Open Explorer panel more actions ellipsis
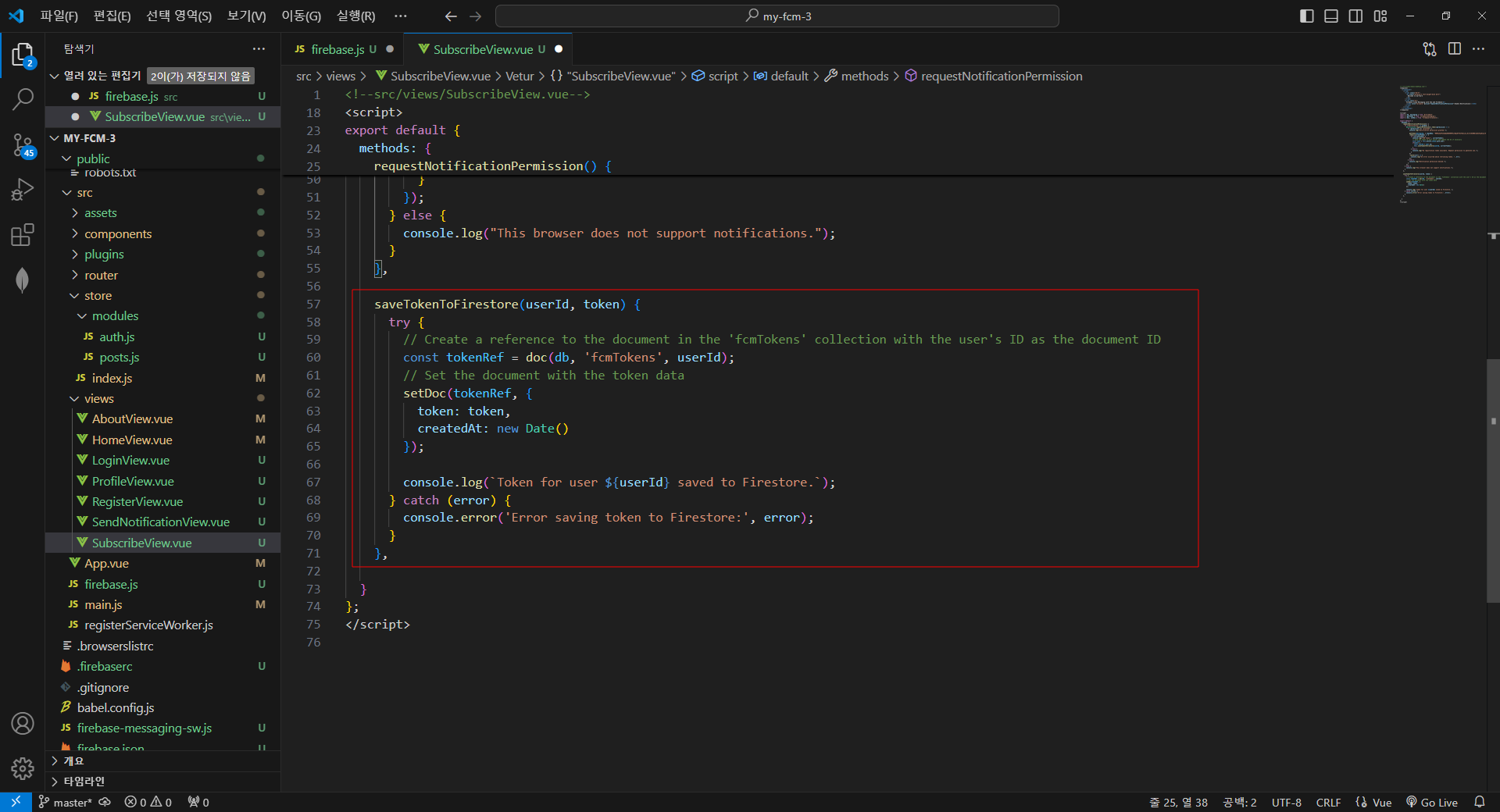The image size is (1500, 812). click(x=259, y=49)
